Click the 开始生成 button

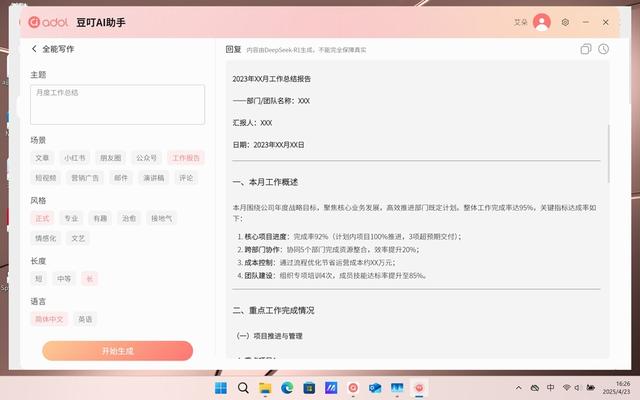118,351
